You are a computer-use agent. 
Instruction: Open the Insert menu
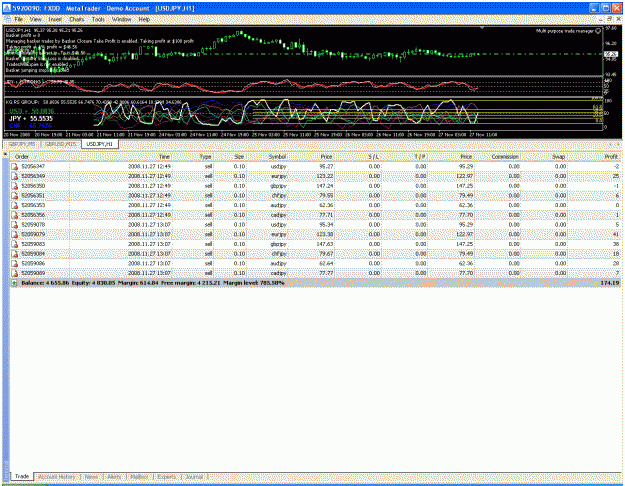55,19
